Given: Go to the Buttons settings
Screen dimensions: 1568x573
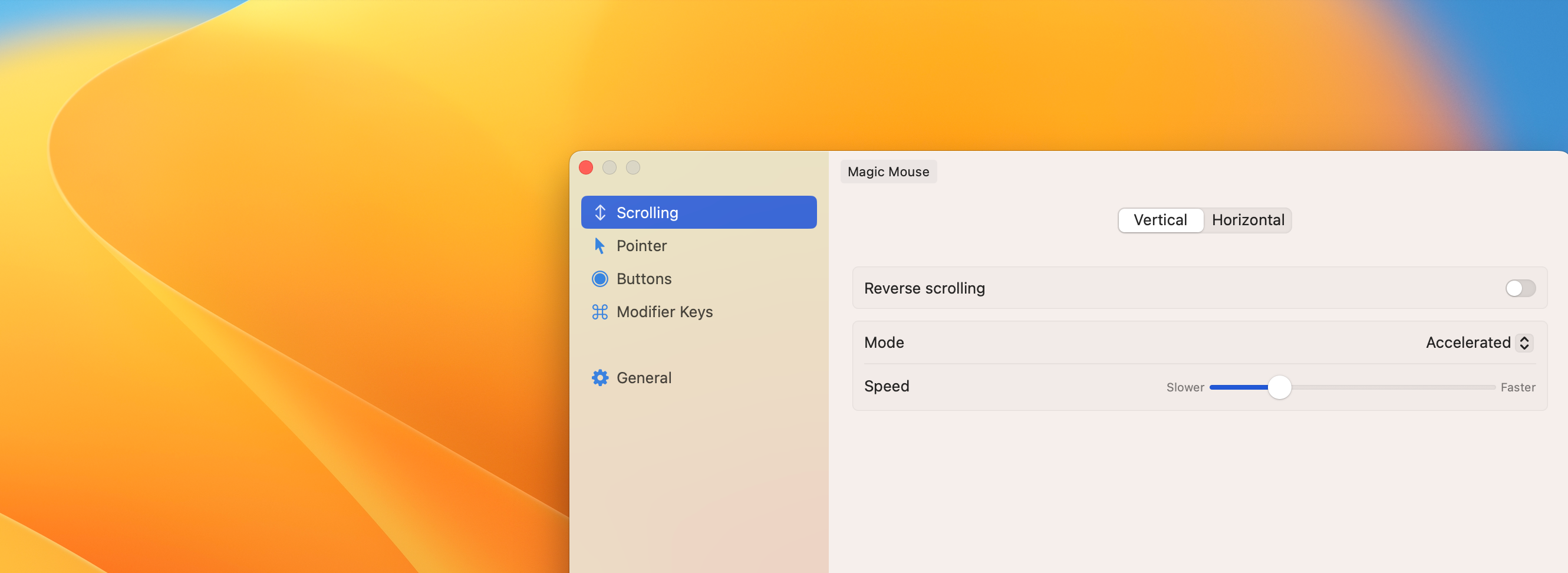Looking at the screenshot, I should pos(698,278).
